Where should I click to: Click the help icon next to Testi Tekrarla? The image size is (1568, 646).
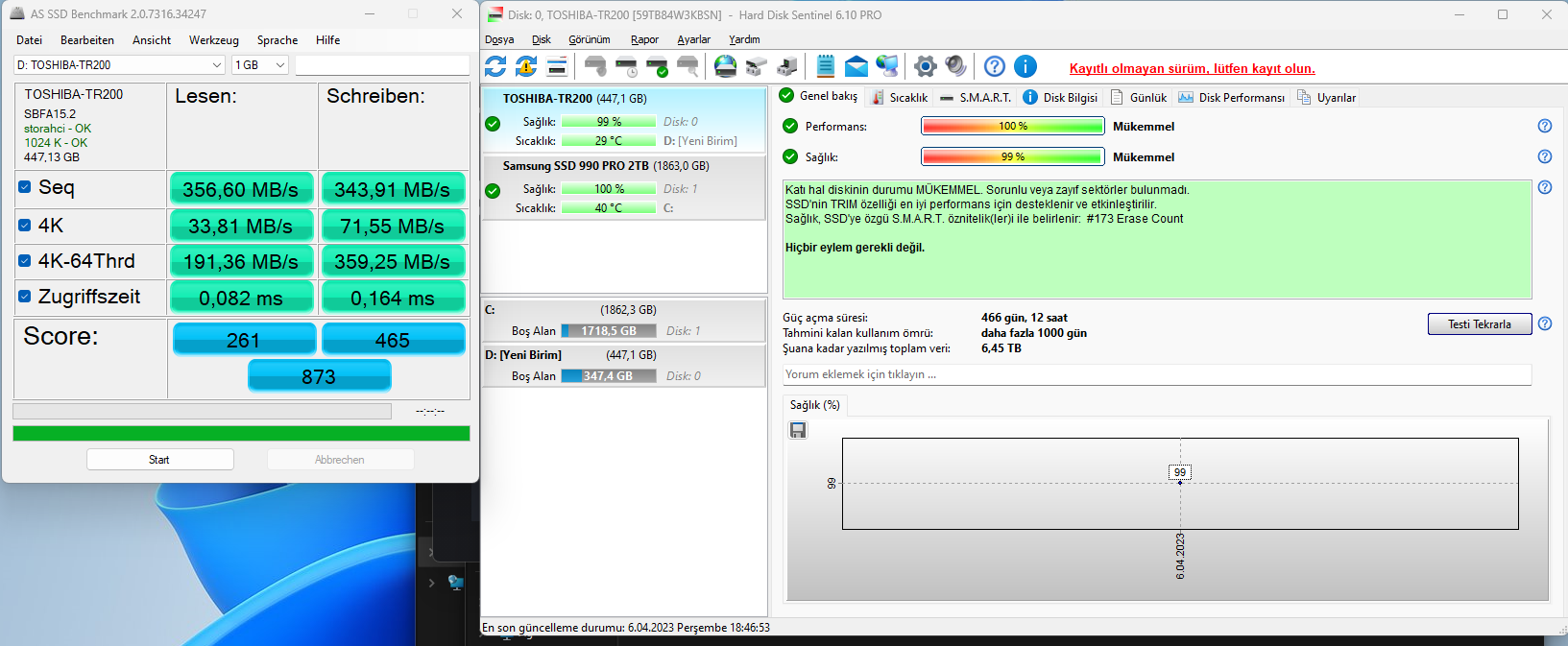(x=1545, y=323)
